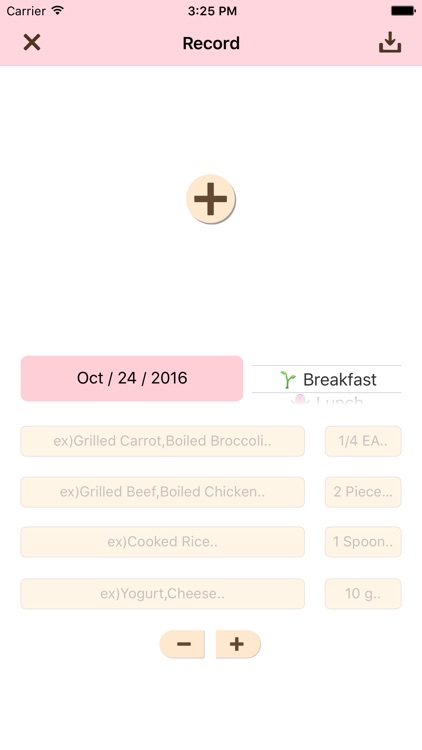Tap the 1/4 EA quantity field
The image size is (422, 750).
coord(363,441)
